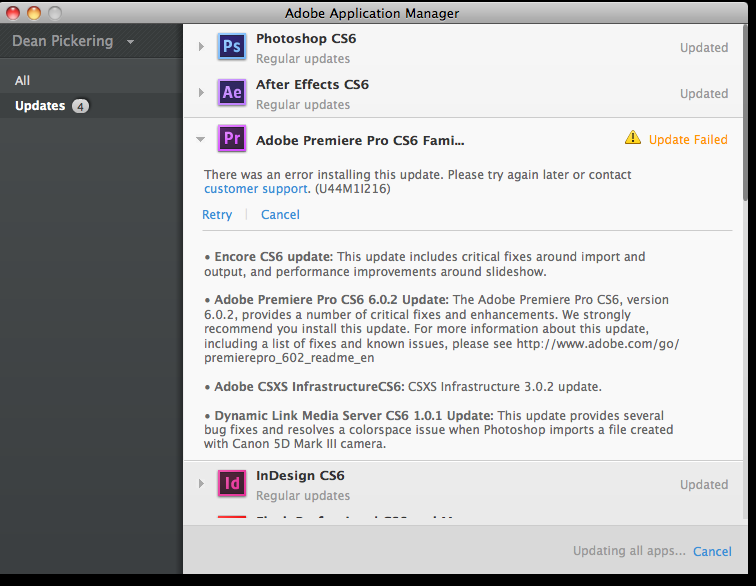Screen dimensions: 756x586
Task: Cancel updating all apps
Action: pos(712,551)
